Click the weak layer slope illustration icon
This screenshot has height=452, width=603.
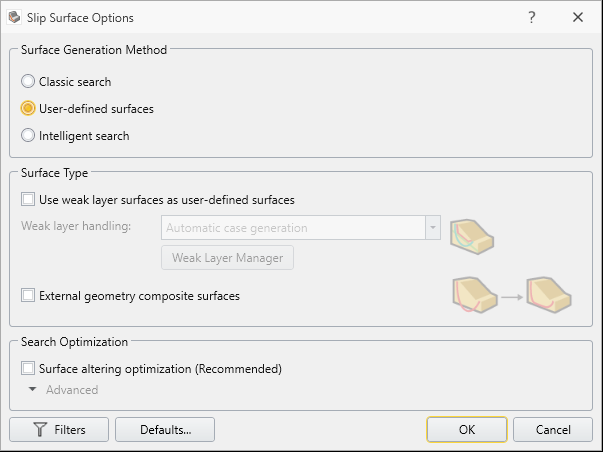[472, 237]
